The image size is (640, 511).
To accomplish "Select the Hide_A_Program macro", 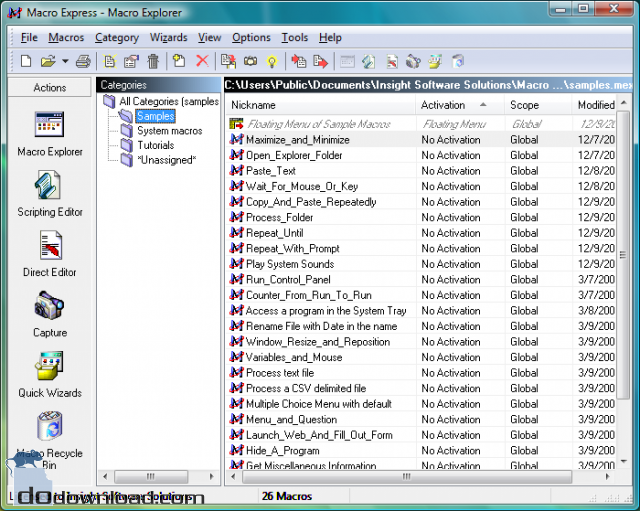I will tap(421, 451).
